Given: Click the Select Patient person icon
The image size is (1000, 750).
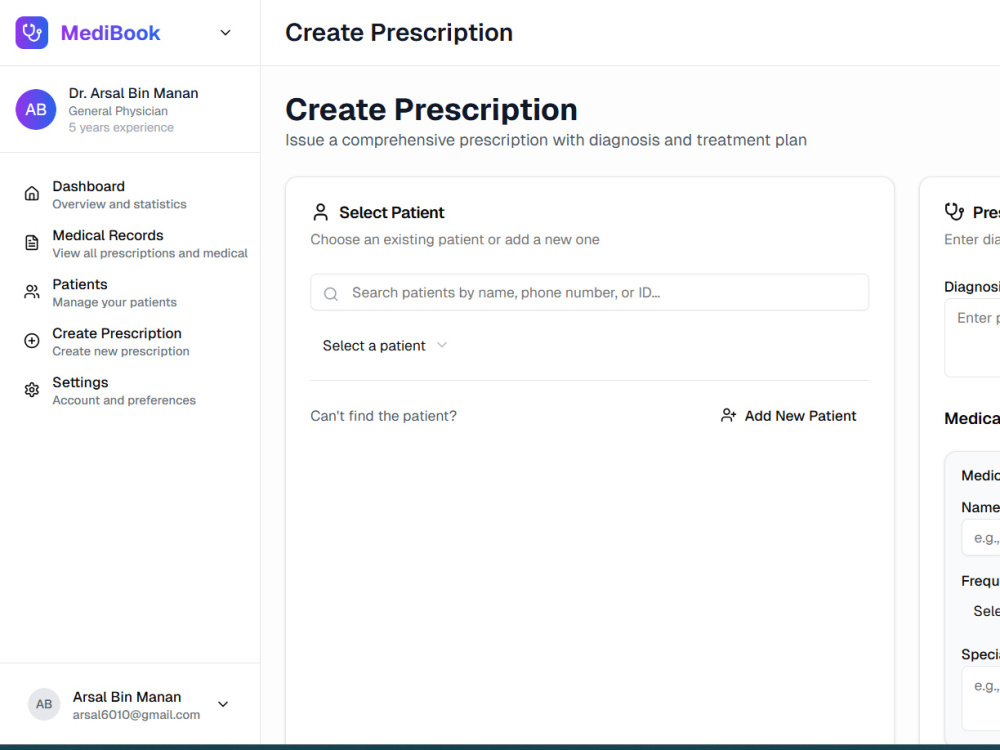Looking at the screenshot, I should pyautogui.click(x=321, y=212).
